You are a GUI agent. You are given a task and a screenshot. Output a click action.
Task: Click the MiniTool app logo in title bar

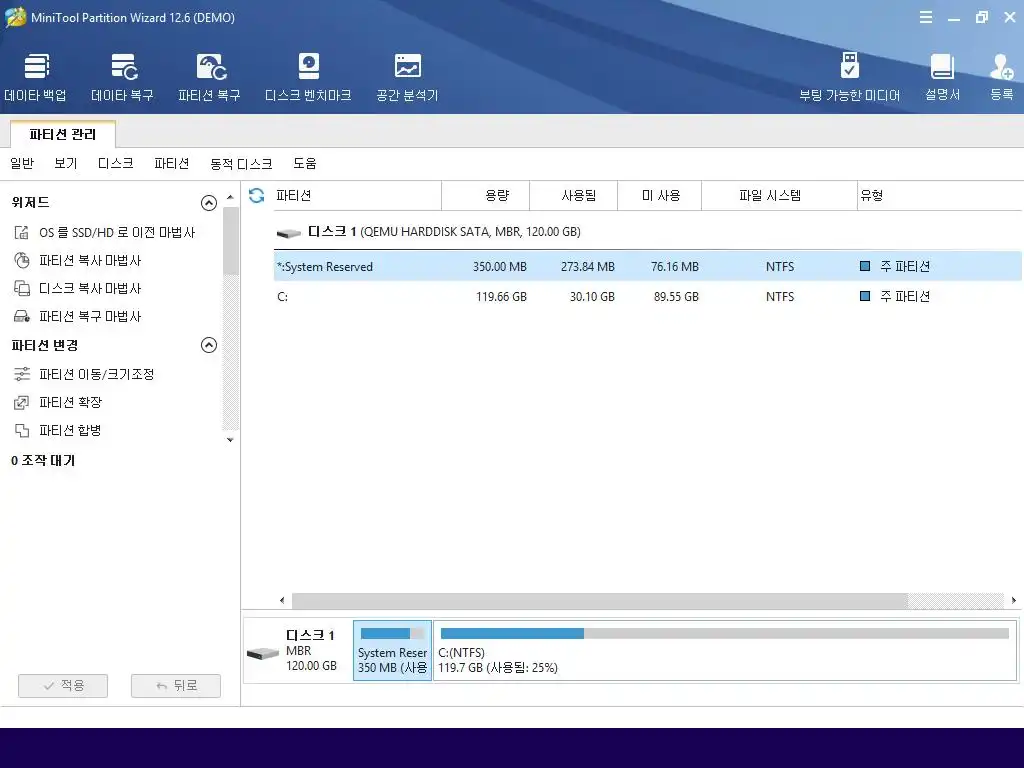coord(16,17)
